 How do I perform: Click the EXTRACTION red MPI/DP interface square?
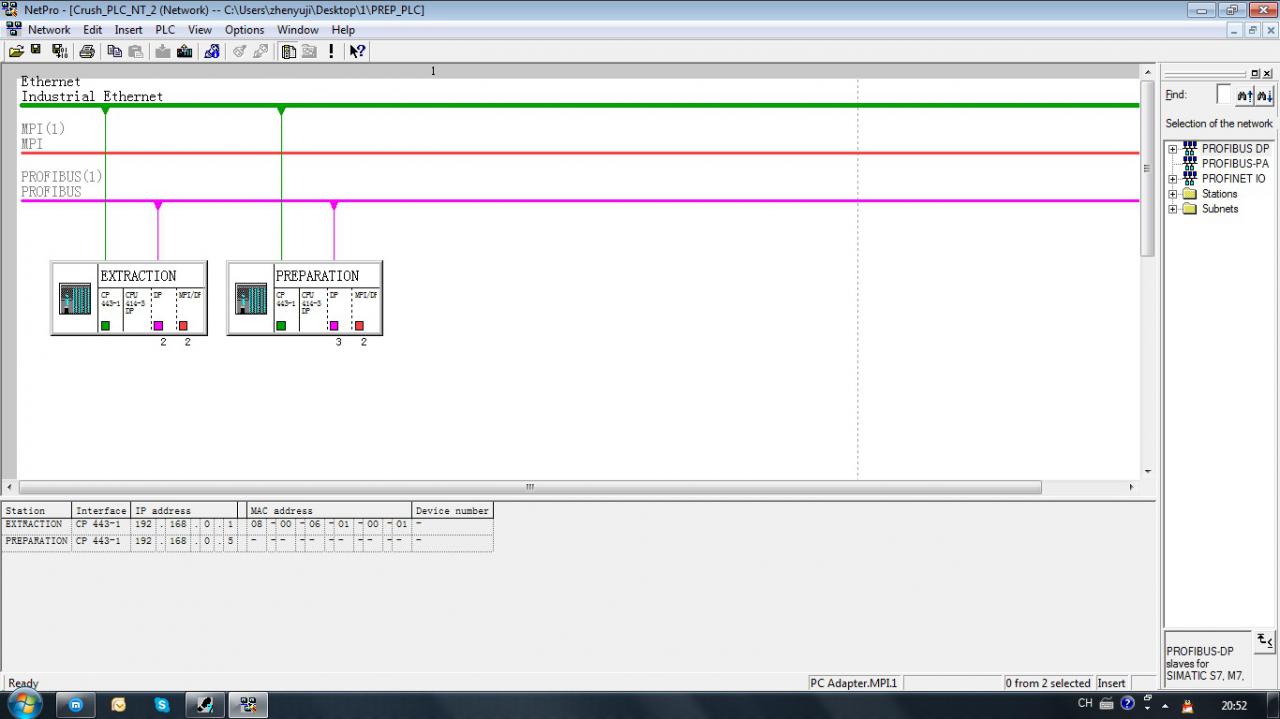tap(183, 325)
